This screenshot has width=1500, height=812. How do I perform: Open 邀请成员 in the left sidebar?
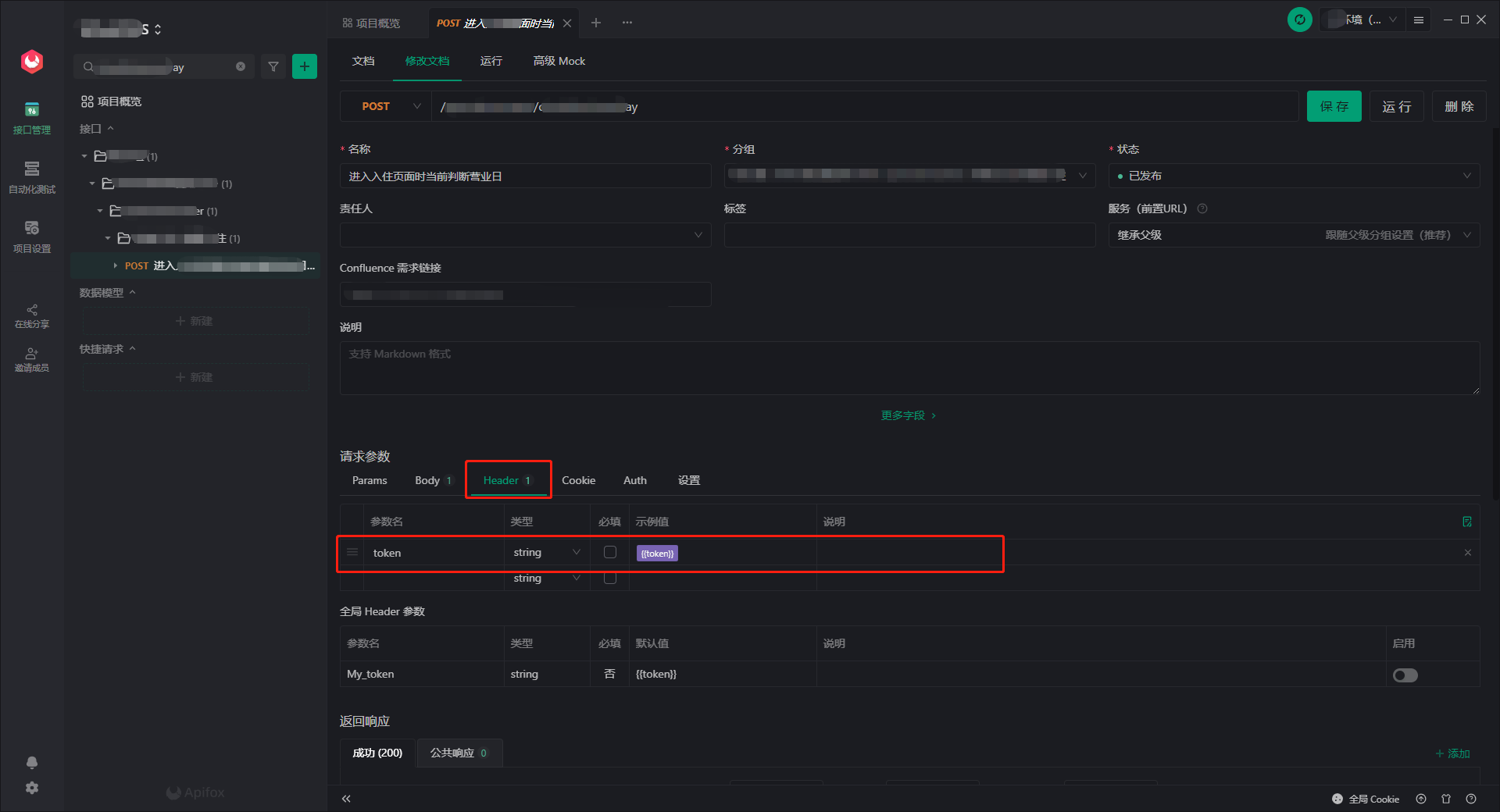click(32, 360)
